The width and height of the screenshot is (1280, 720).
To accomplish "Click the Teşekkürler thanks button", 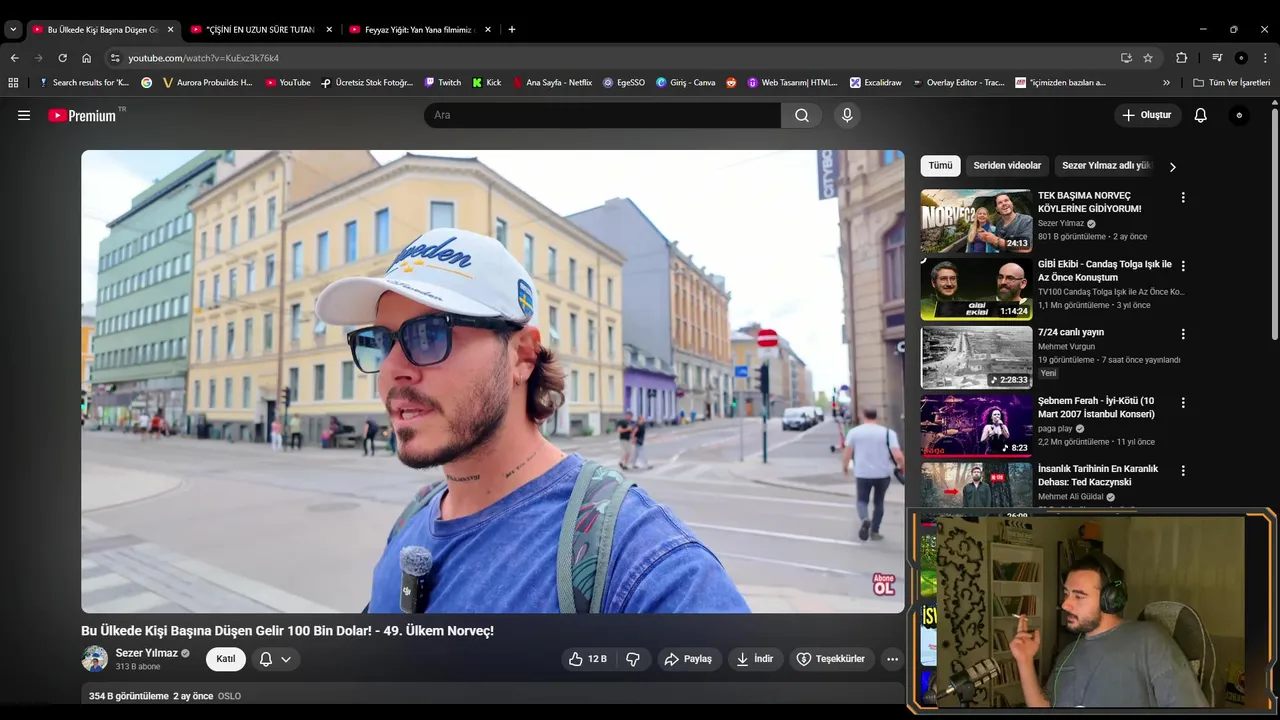I will (x=832, y=659).
